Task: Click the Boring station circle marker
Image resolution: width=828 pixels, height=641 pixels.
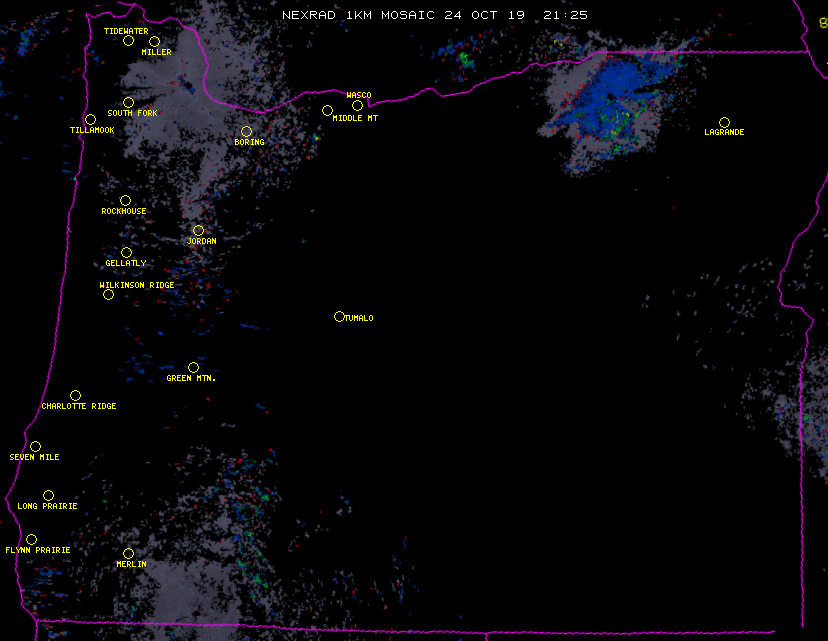Action: (x=246, y=131)
